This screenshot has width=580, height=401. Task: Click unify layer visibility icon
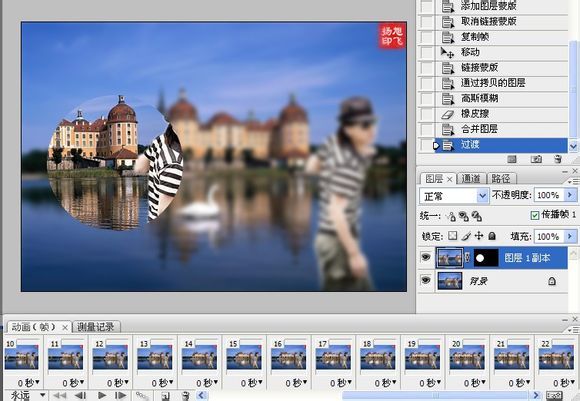463,216
